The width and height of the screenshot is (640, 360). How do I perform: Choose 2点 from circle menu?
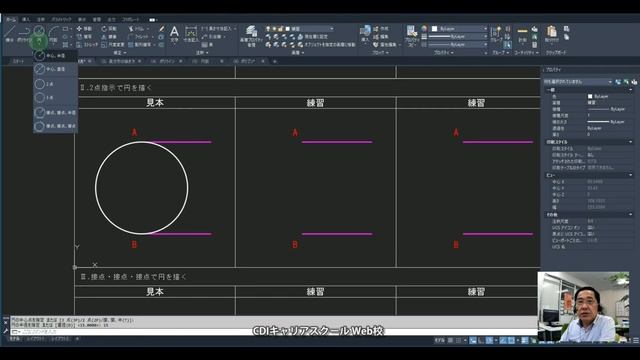tap(56, 84)
